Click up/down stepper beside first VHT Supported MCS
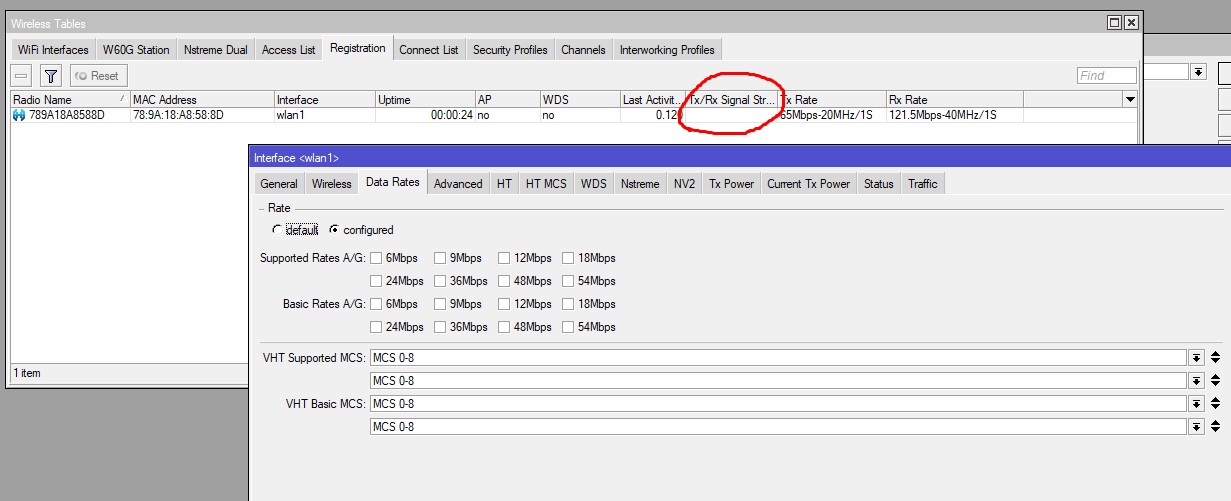Image resolution: width=1231 pixels, height=501 pixels. pyautogui.click(x=1215, y=357)
